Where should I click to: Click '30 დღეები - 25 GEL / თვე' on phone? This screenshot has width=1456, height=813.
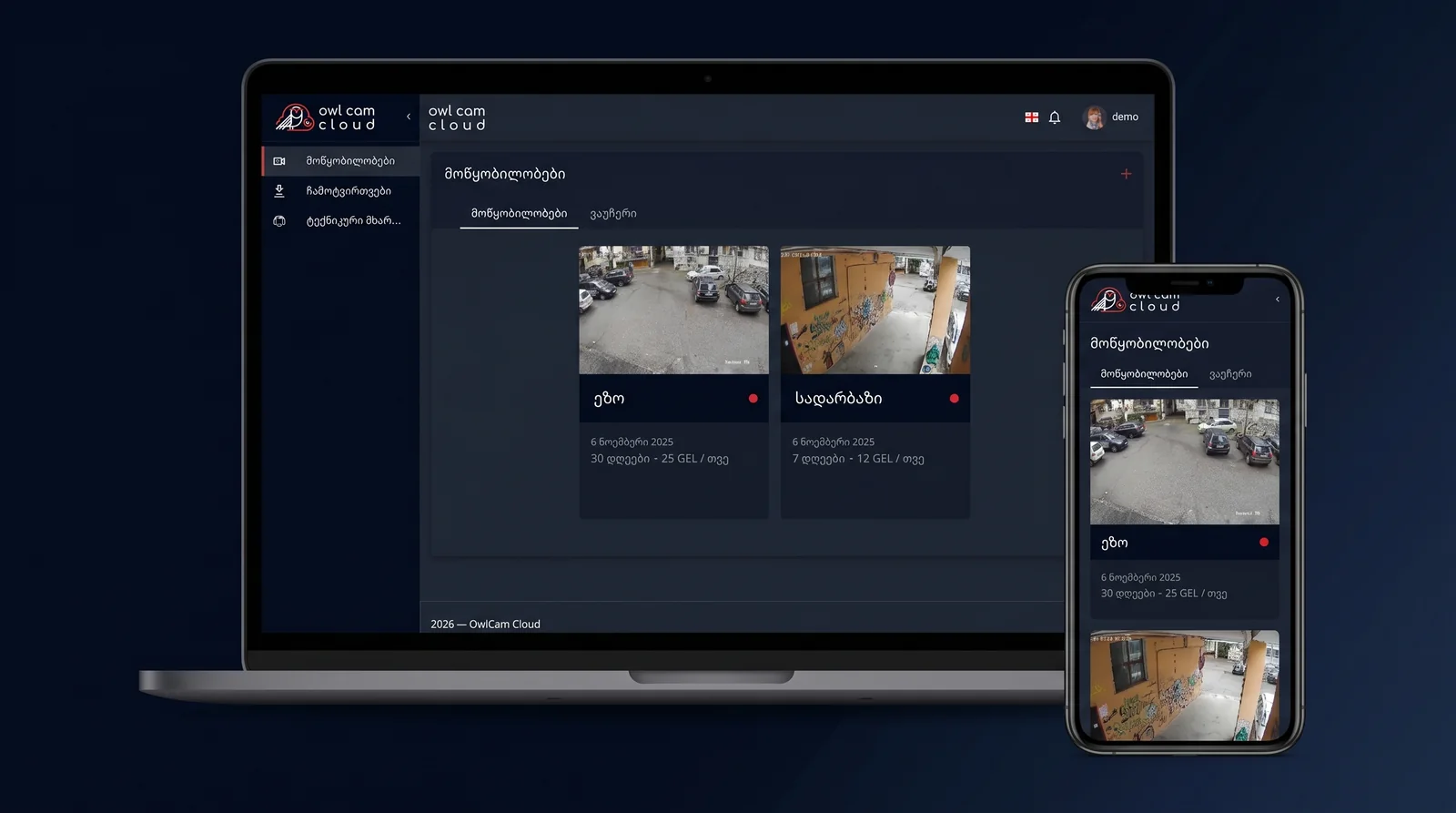pyautogui.click(x=1164, y=594)
